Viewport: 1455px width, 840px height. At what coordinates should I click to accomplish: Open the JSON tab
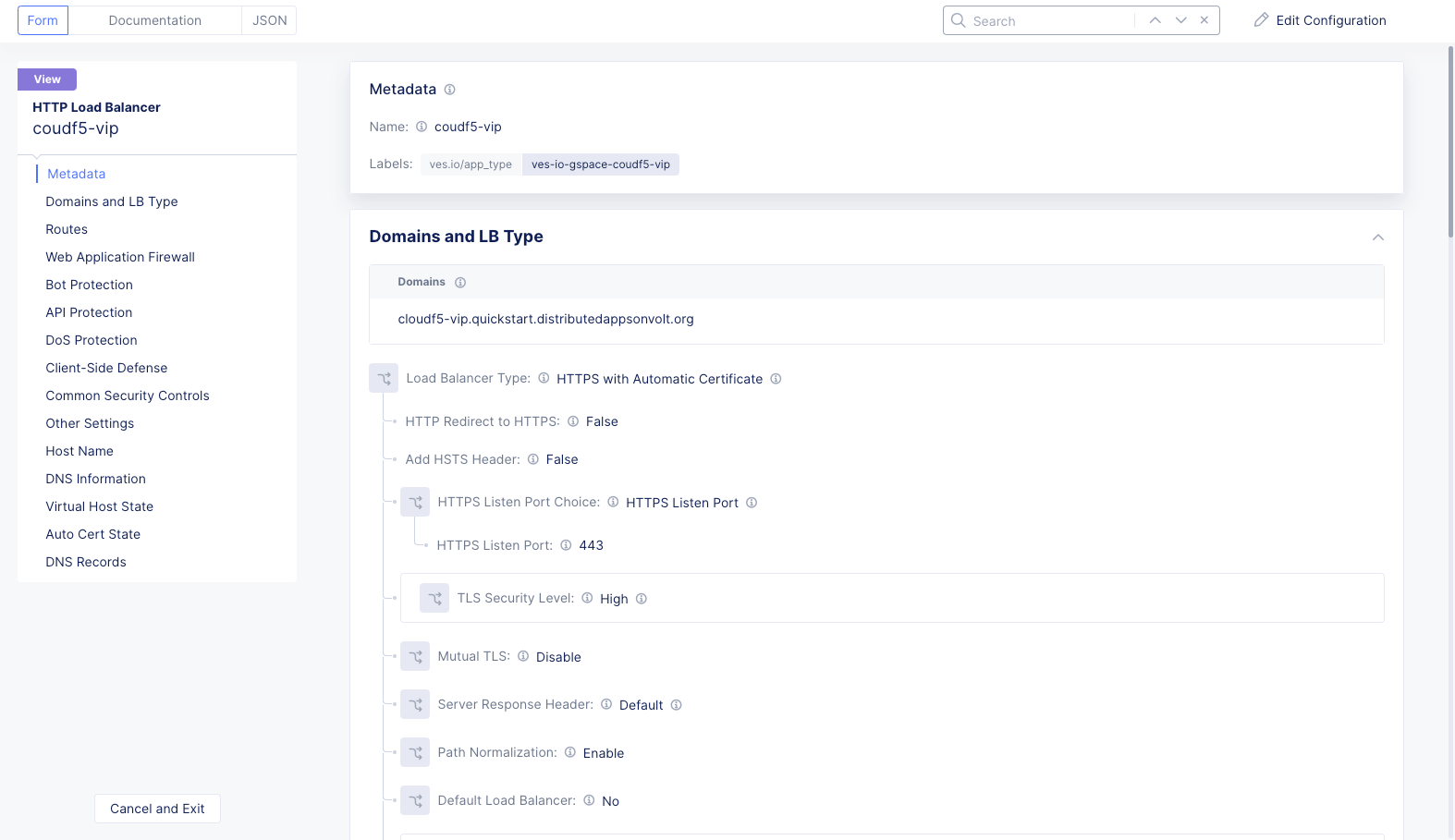[269, 20]
